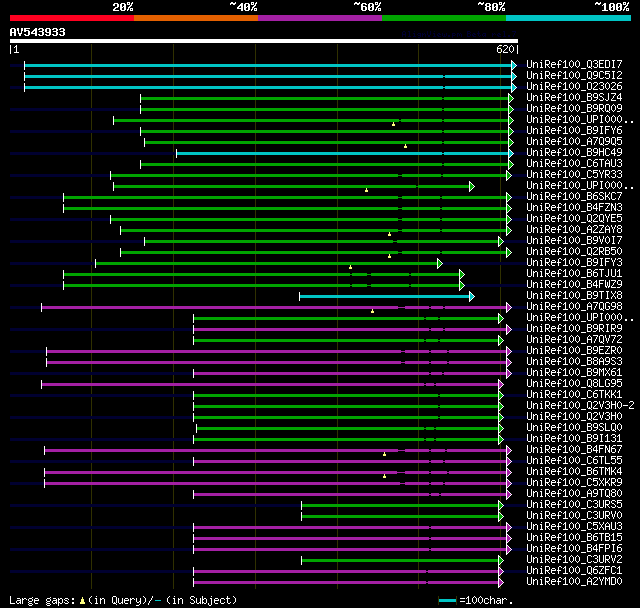
Task: Click the UniRef100_B4FWZ9 hit name
Action: pyautogui.click(x=574, y=285)
